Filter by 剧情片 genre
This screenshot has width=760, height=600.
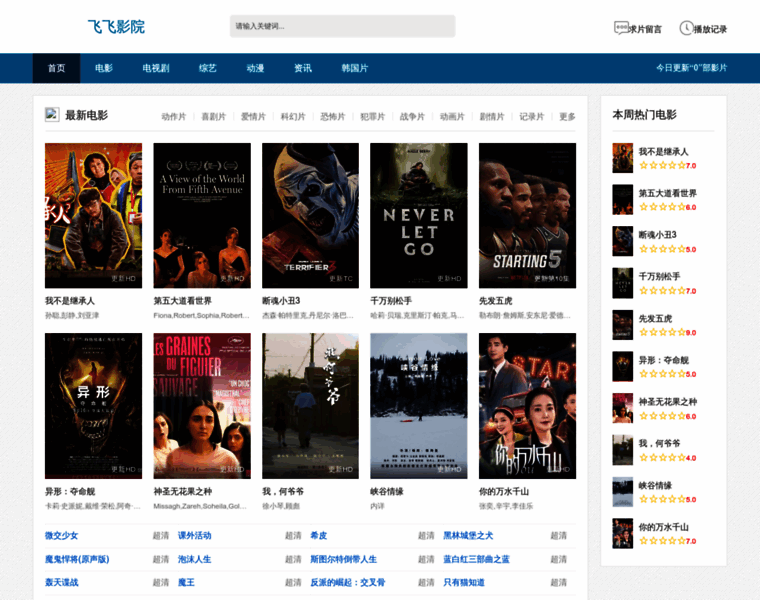tap(491, 116)
